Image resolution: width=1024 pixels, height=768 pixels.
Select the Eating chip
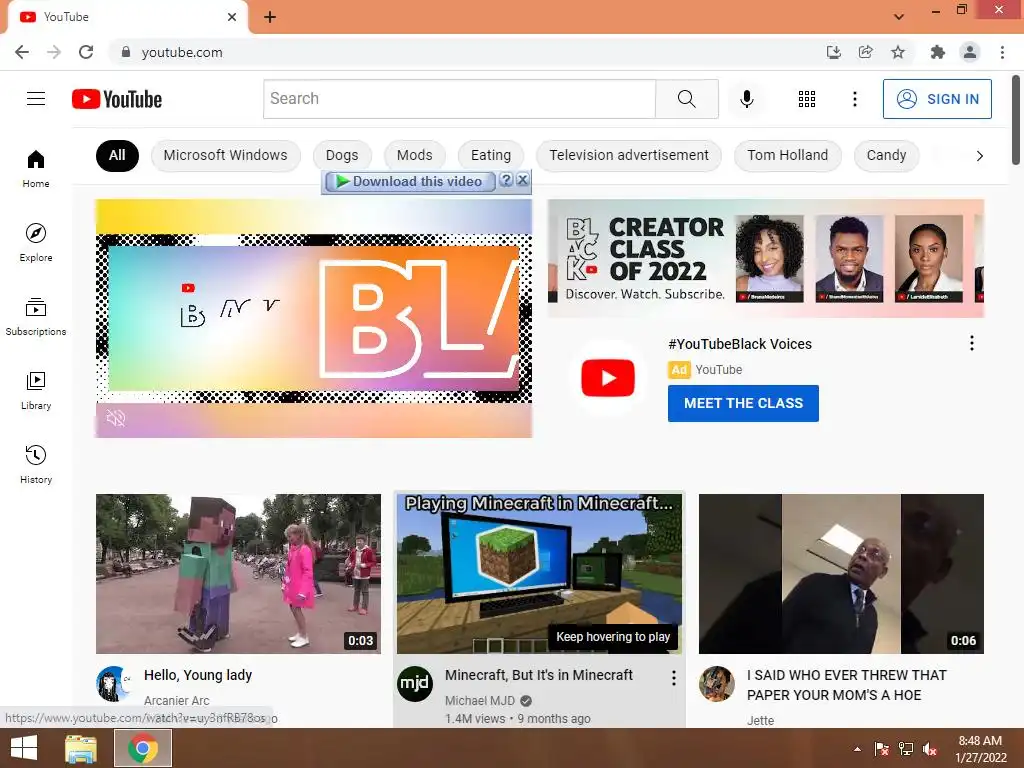[x=491, y=155]
